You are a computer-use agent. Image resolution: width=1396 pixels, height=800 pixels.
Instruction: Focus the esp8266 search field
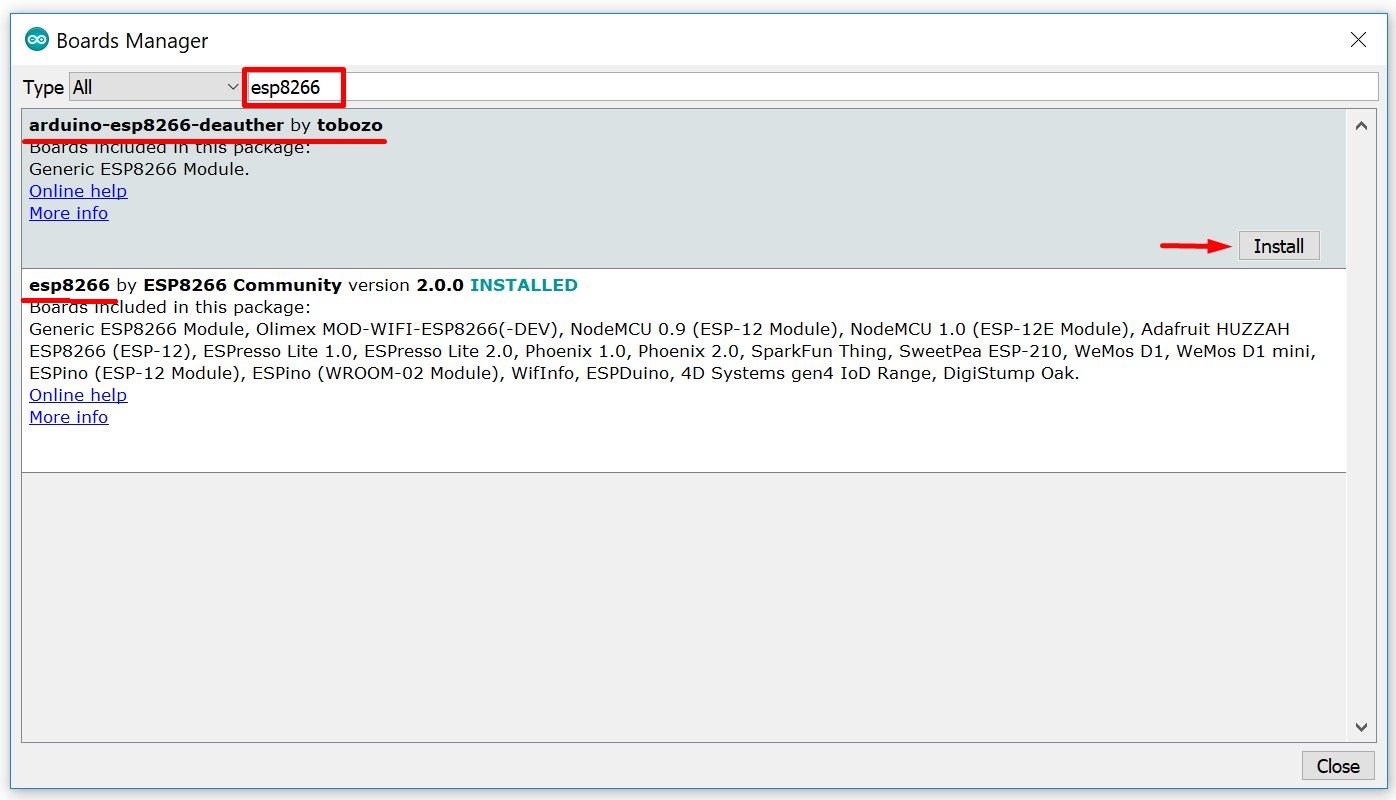click(800, 87)
